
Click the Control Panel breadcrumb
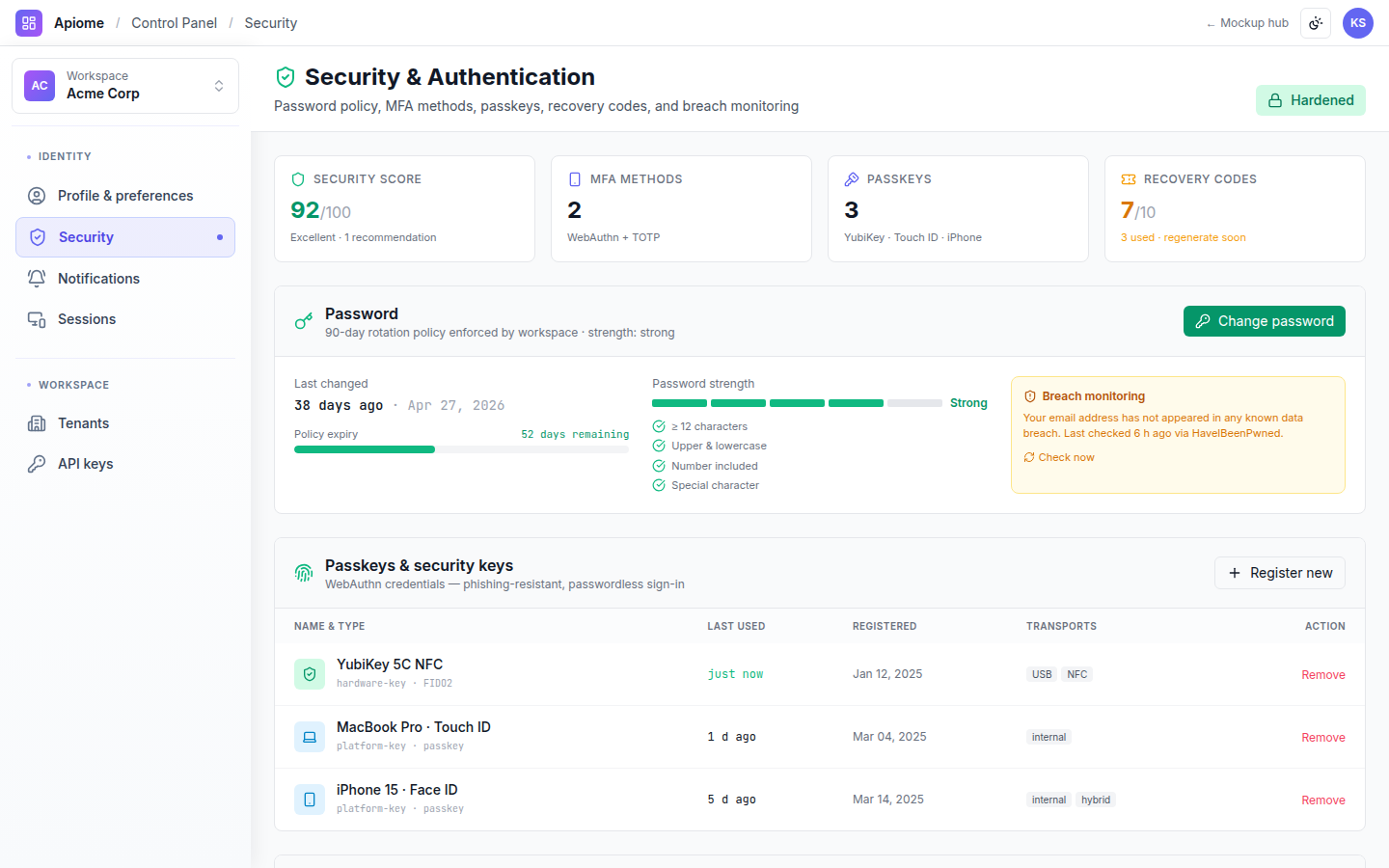coord(175,23)
